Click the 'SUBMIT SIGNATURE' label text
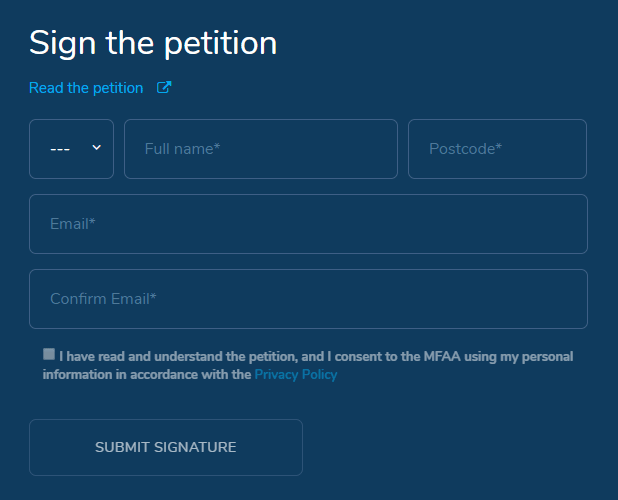This screenshot has height=500, width=618. pyautogui.click(x=166, y=447)
